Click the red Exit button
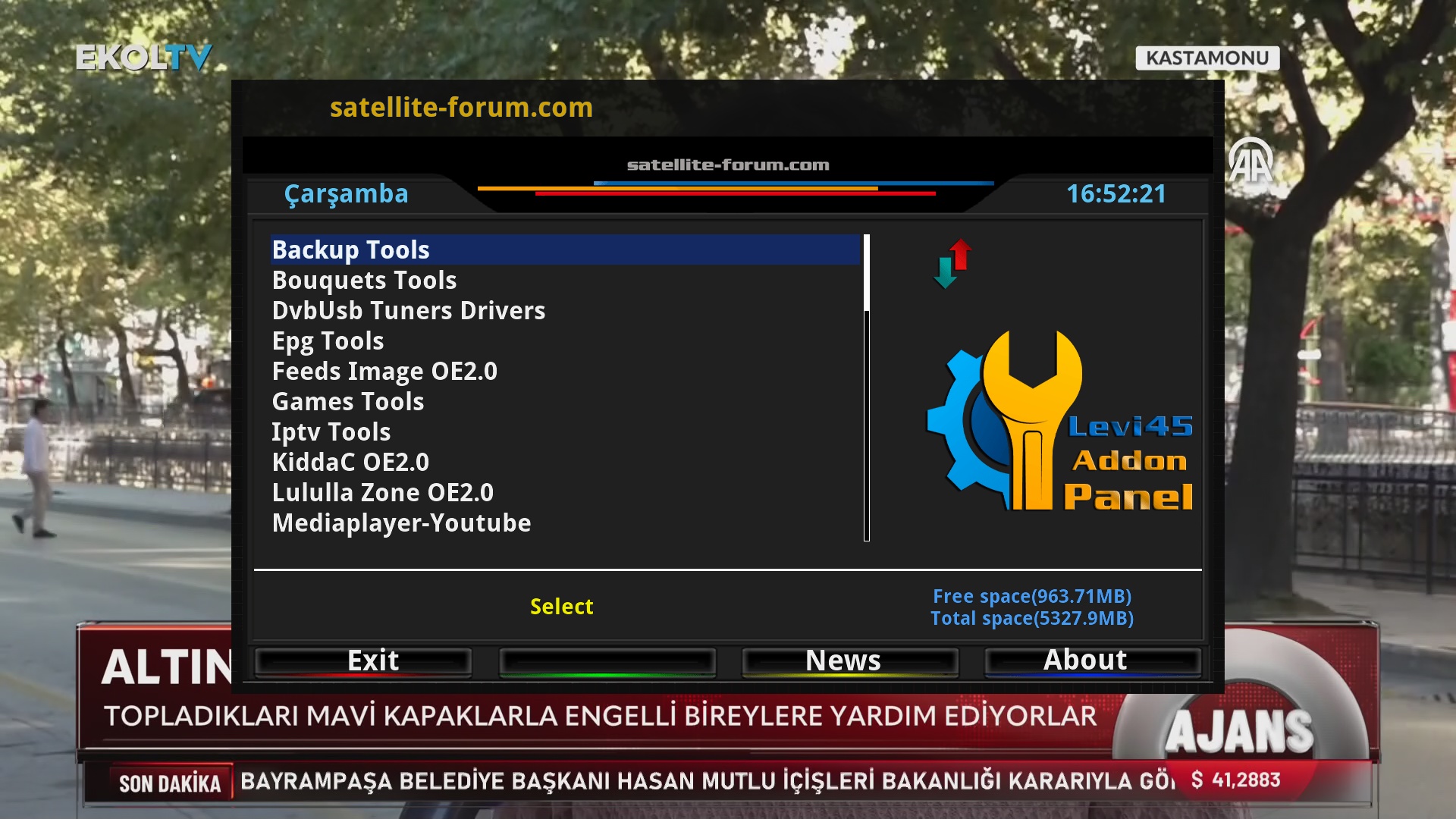This screenshot has height=819, width=1456. click(364, 661)
